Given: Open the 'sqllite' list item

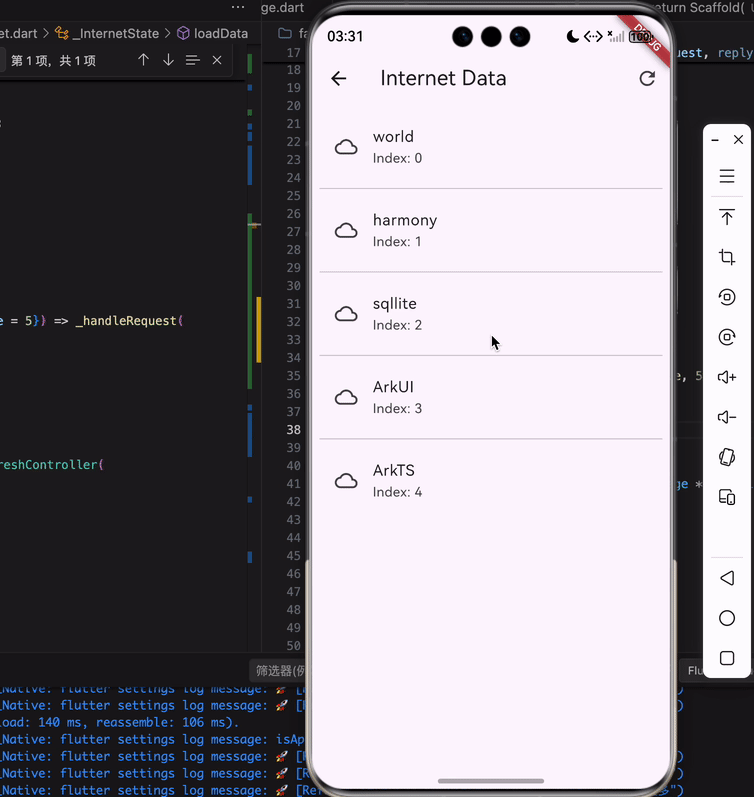Looking at the screenshot, I should [491, 314].
